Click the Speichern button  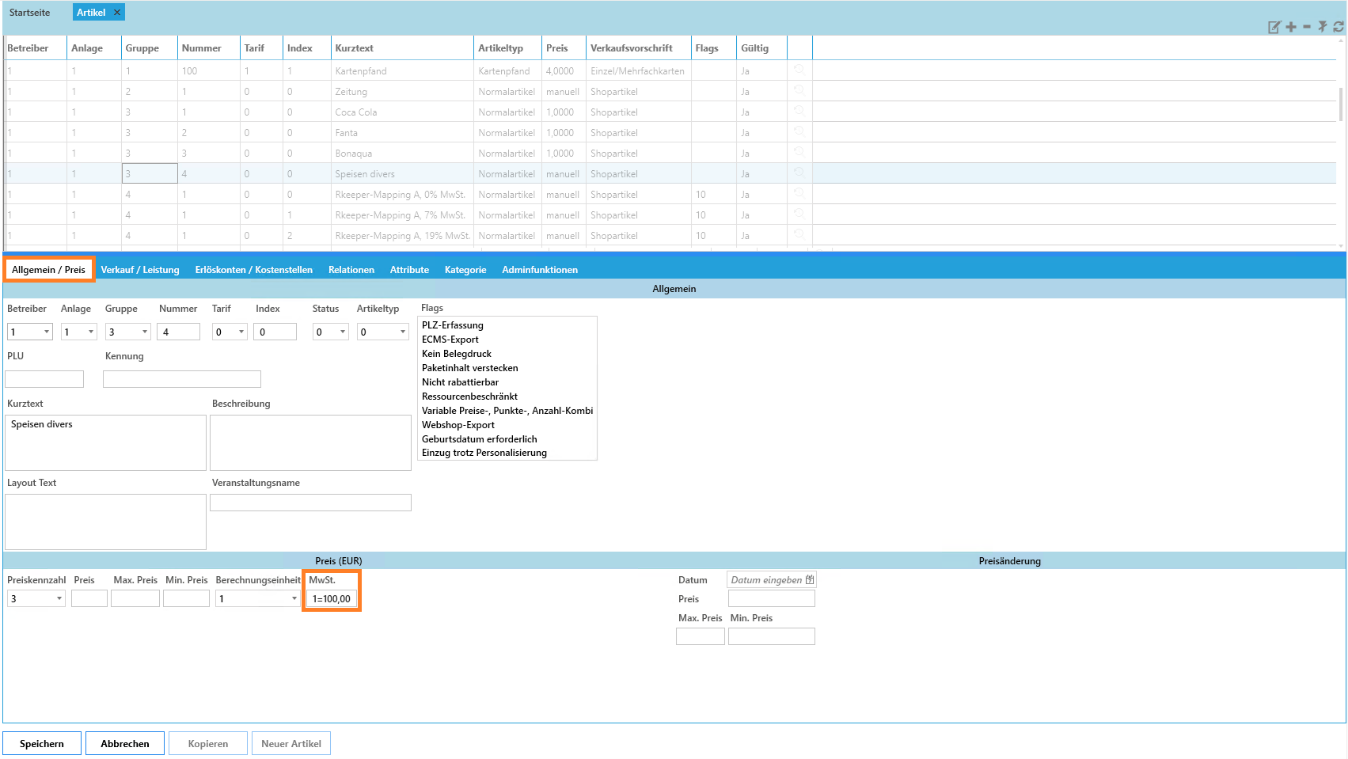(42, 744)
